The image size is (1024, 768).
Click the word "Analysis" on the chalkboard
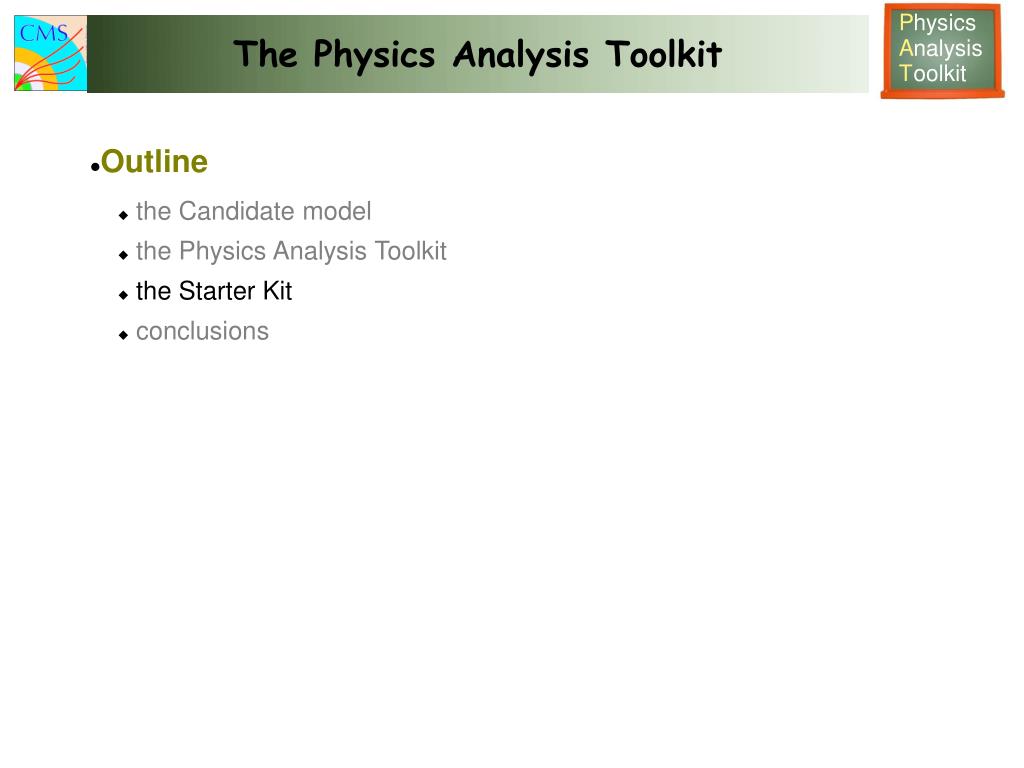click(940, 48)
